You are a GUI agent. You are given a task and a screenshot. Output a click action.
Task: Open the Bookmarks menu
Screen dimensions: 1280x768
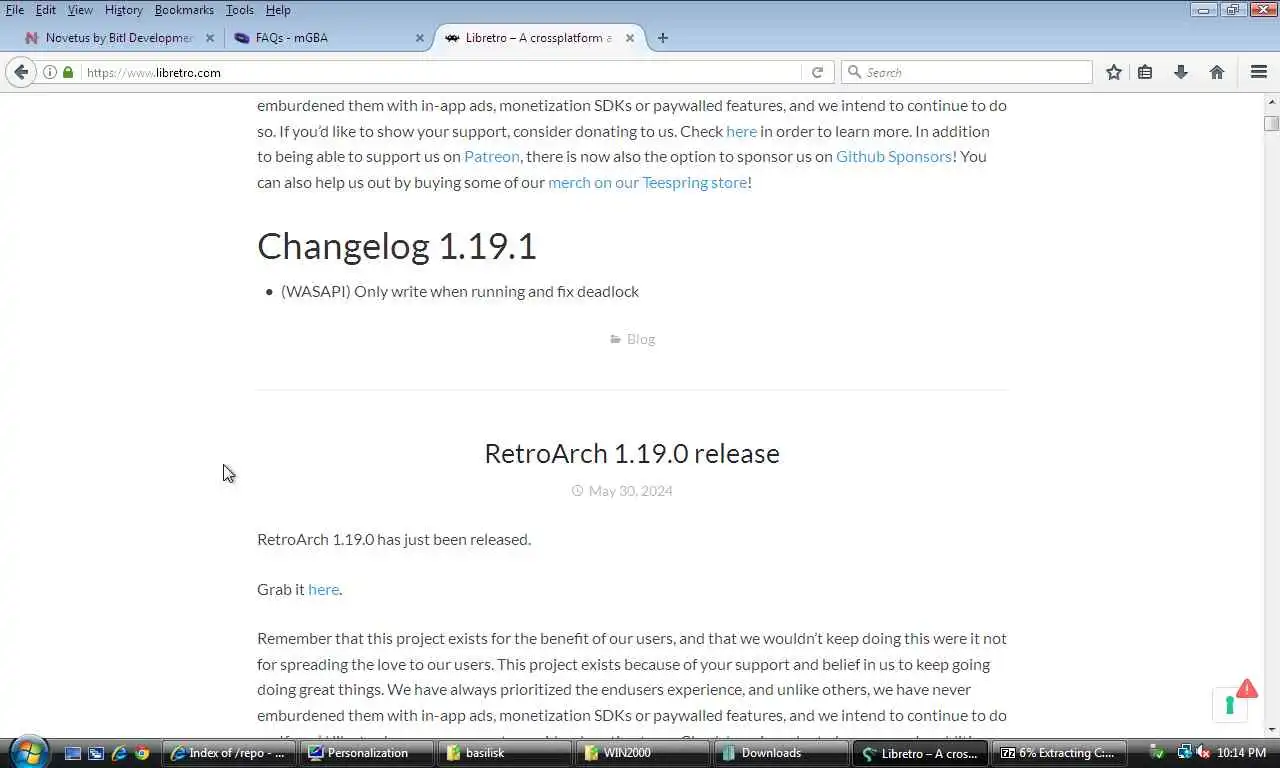(184, 10)
